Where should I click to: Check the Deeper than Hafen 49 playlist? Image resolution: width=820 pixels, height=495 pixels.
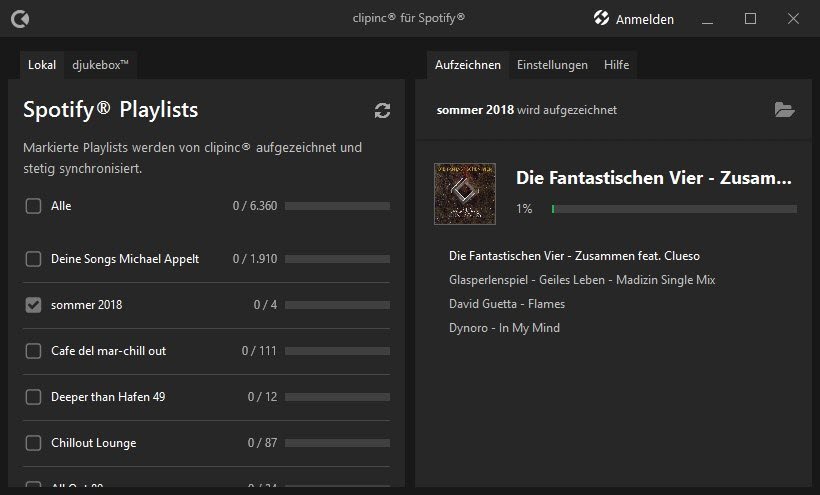tap(33, 397)
